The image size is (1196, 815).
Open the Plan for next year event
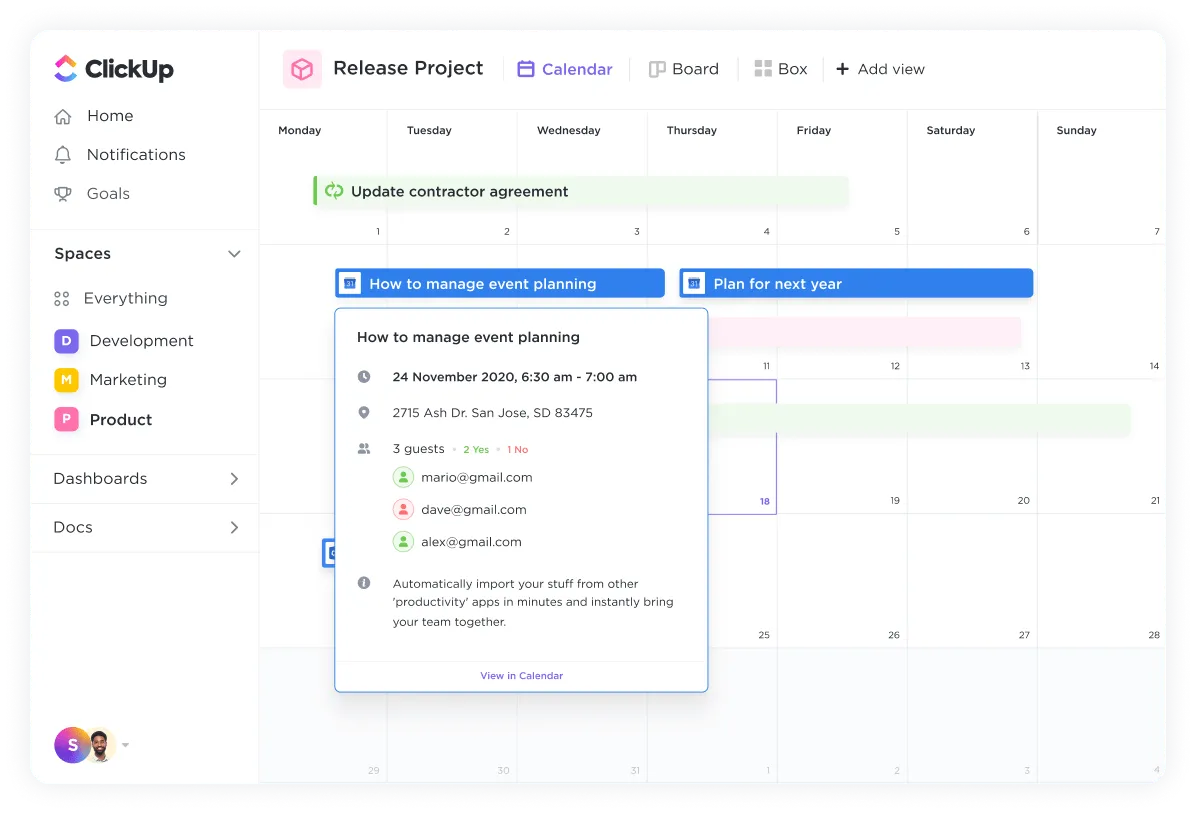point(856,284)
